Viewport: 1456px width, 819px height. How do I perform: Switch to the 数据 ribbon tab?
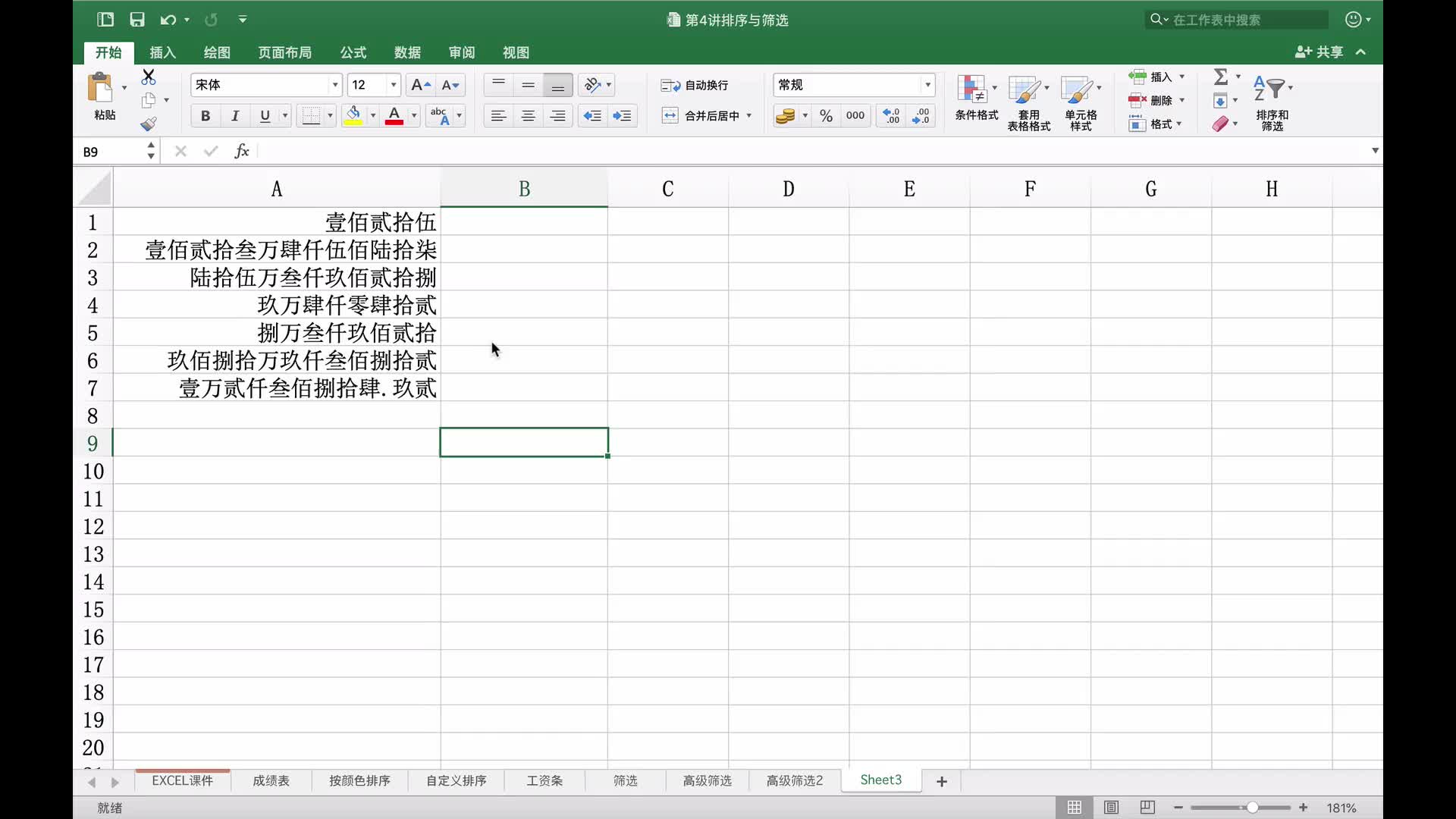pos(407,52)
